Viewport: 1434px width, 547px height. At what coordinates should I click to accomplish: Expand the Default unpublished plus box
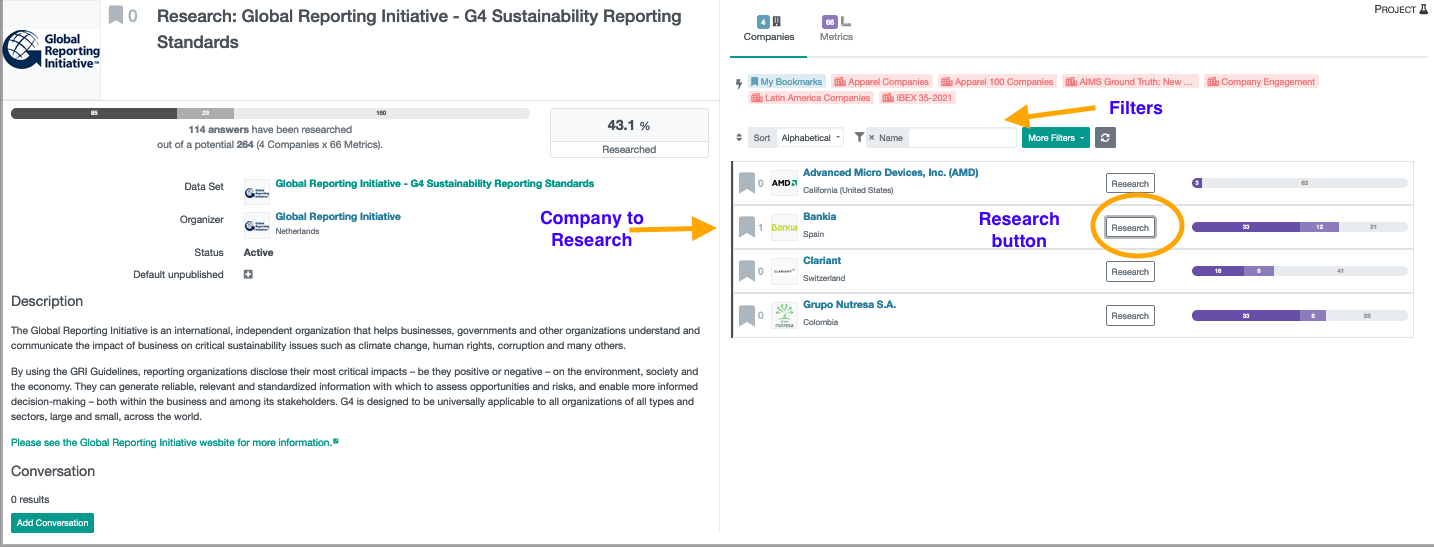point(248,274)
